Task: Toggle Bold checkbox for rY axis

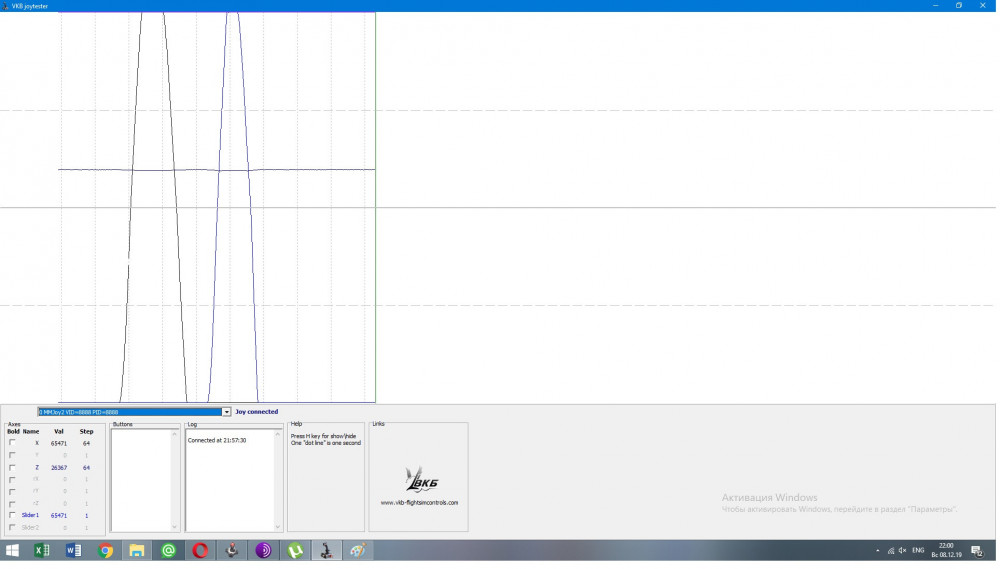Action: pyautogui.click(x=12, y=492)
